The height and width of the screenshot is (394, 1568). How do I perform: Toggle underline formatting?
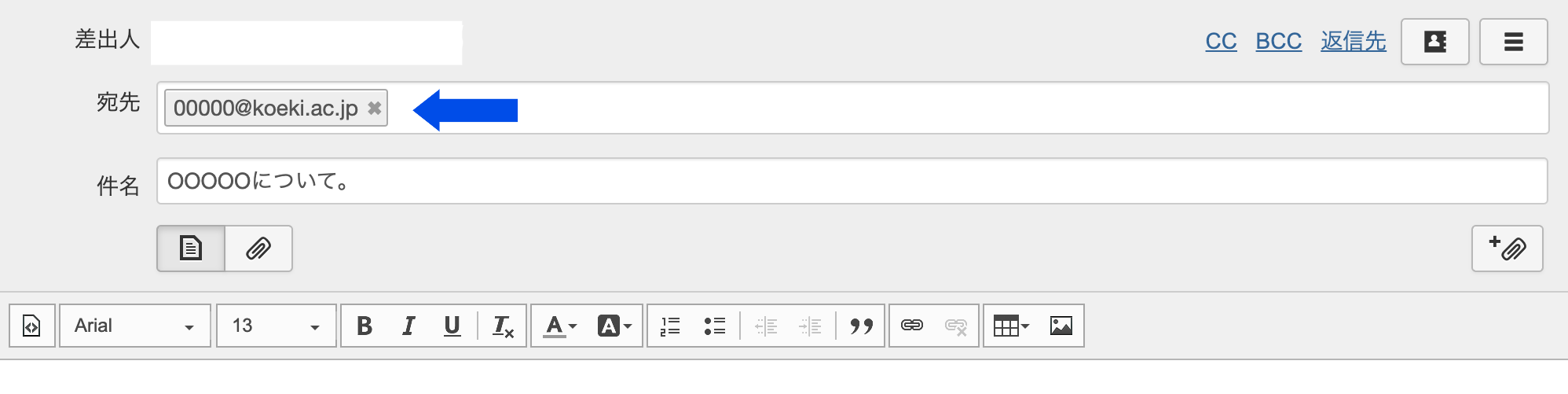pos(452,326)
